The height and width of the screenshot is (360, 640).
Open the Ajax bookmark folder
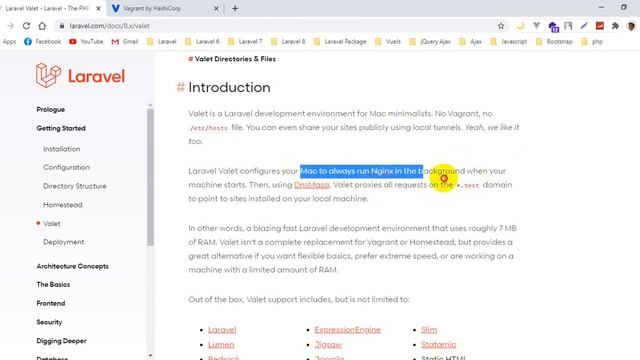471,42
